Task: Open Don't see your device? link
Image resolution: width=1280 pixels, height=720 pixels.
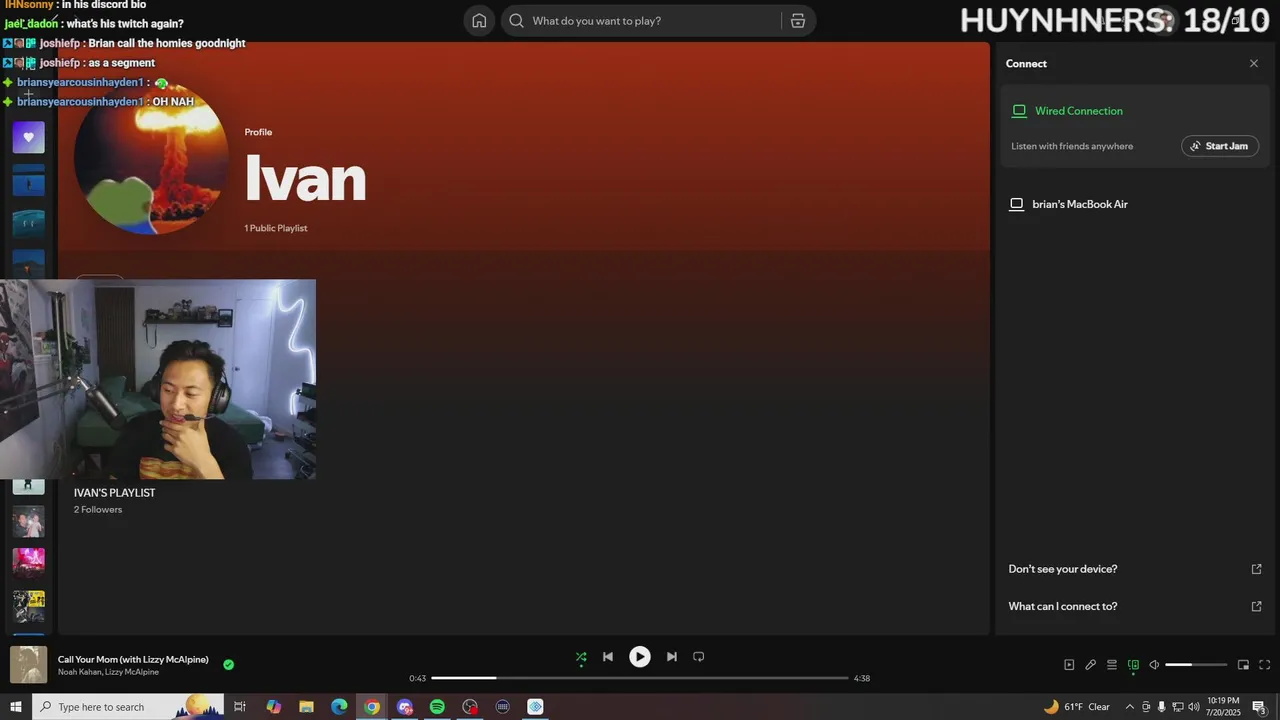Action: tap(1063, 569)
